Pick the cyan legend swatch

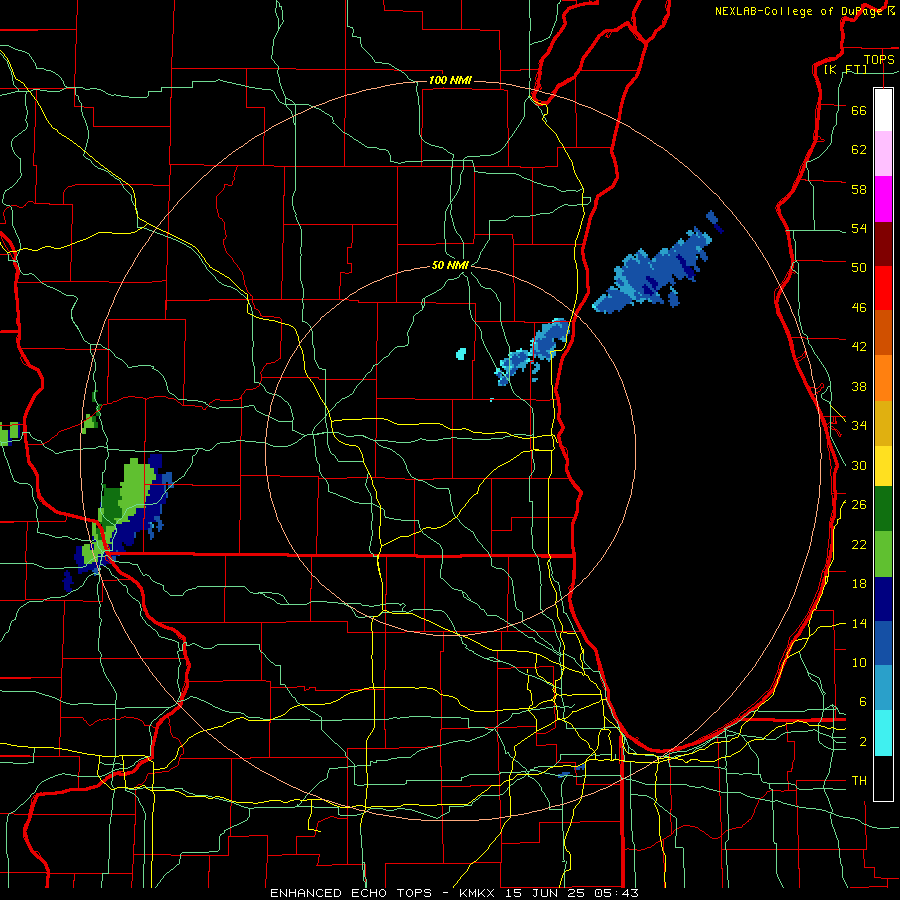[x=883, y=733]
